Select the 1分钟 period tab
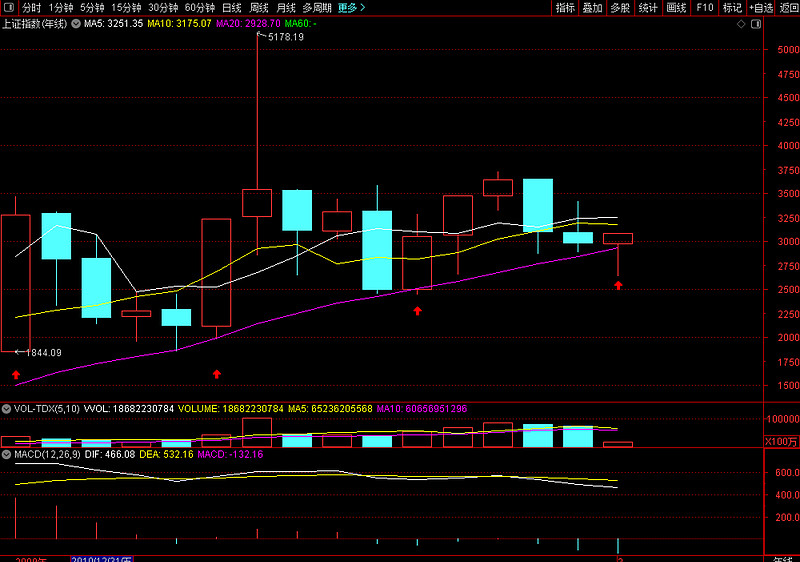The height and width of the screenshot is (562, 800). [61, 8]
